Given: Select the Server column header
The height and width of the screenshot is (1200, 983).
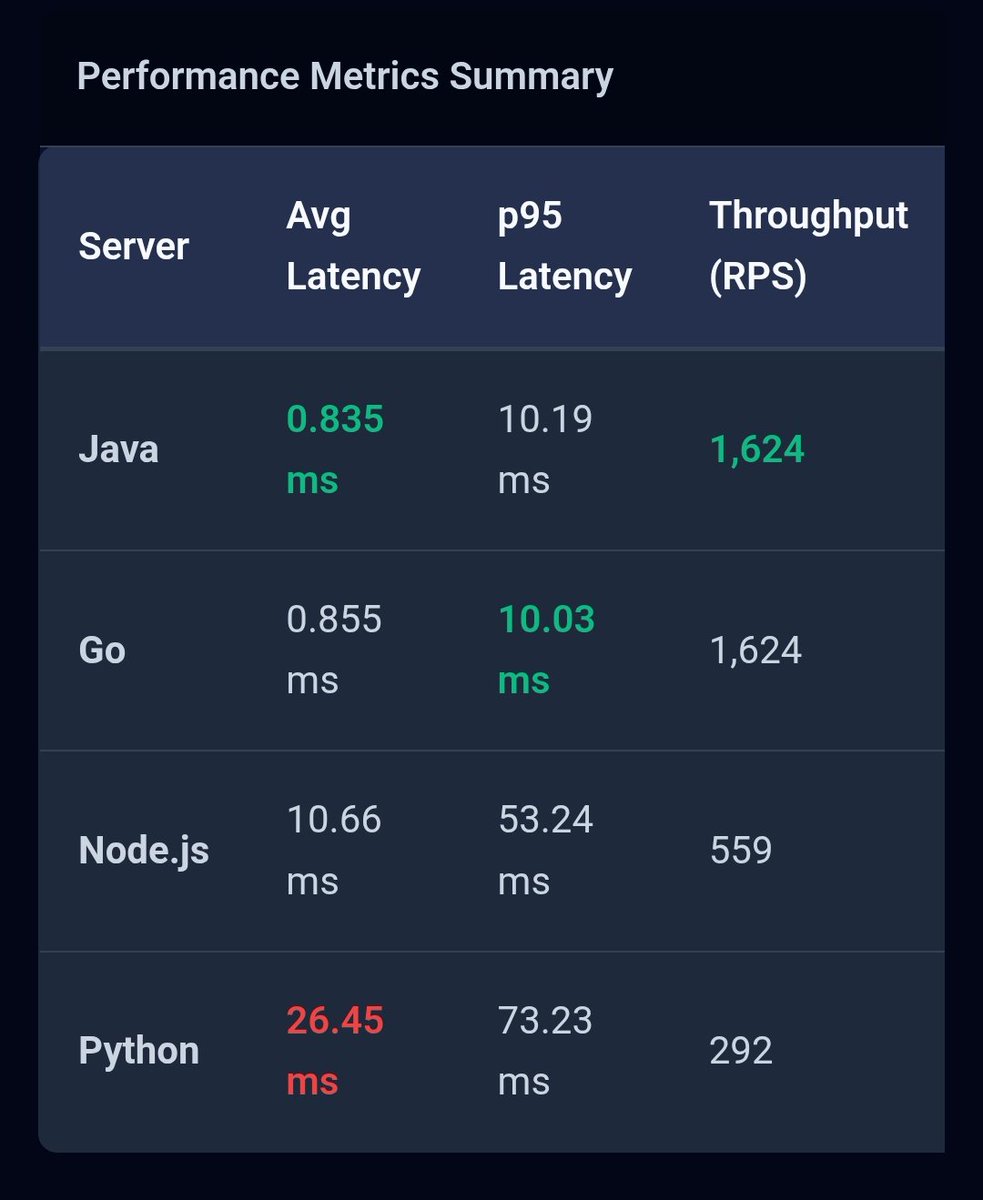Looking at the screenshot, I should [x=134, y=246].
